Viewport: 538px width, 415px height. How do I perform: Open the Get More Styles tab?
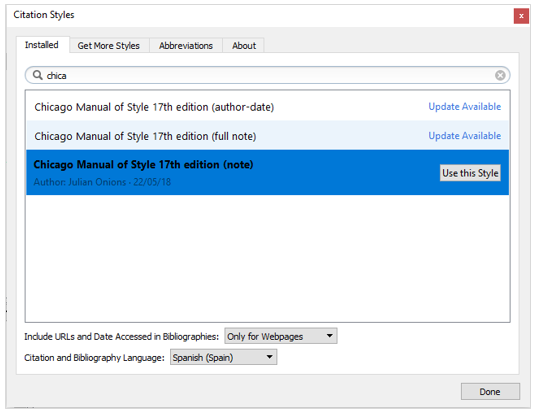click(109, 46)
